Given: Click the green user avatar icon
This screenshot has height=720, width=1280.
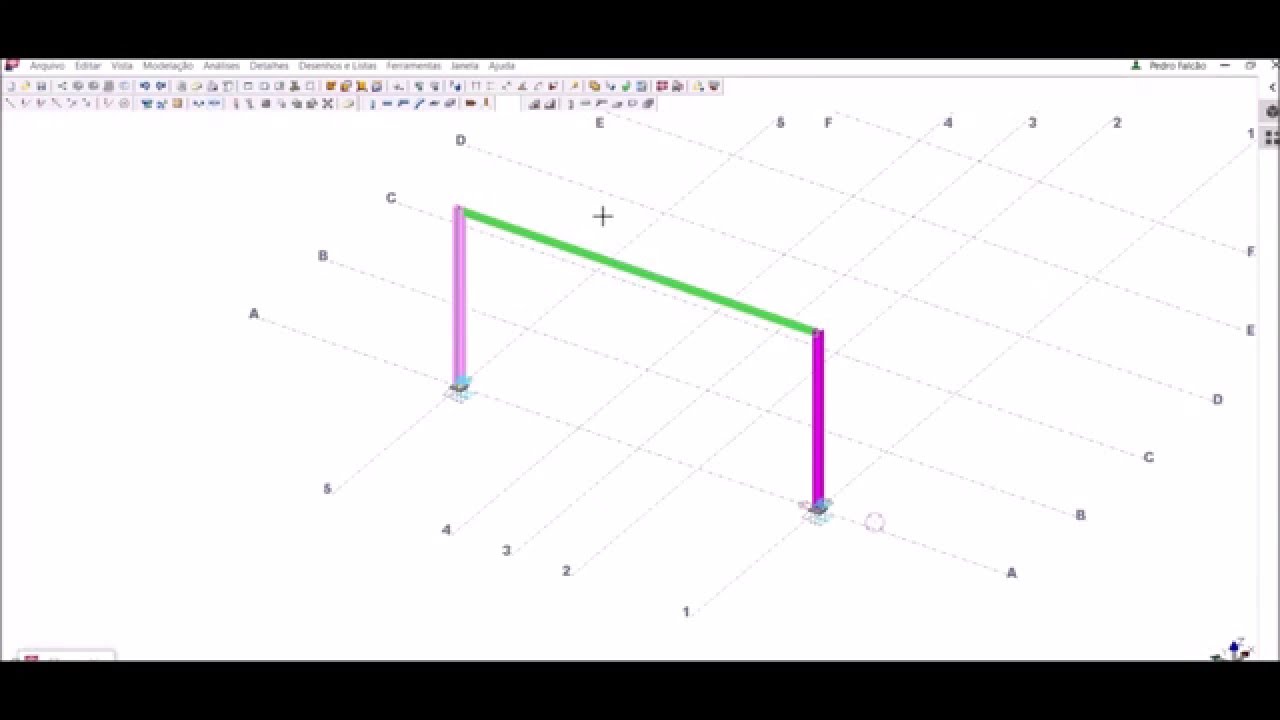Looking at the screenshot, I should tap(1136, 66).
